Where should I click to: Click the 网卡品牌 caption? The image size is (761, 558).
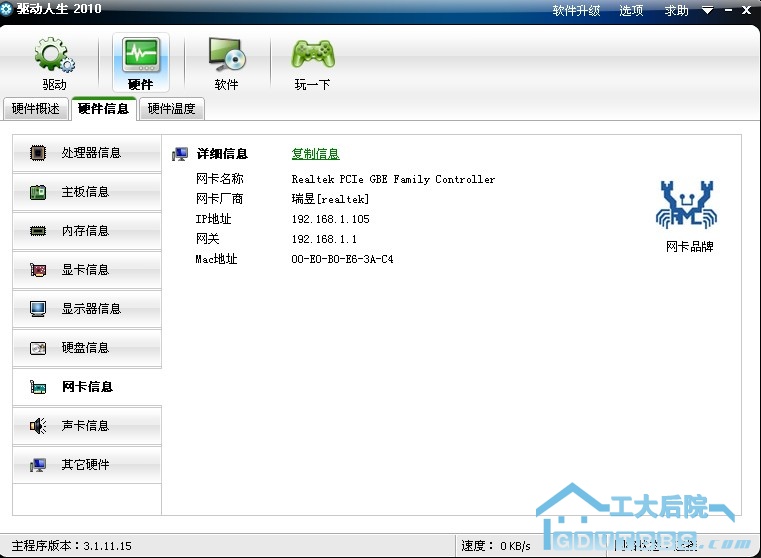[x=689, y=246]
